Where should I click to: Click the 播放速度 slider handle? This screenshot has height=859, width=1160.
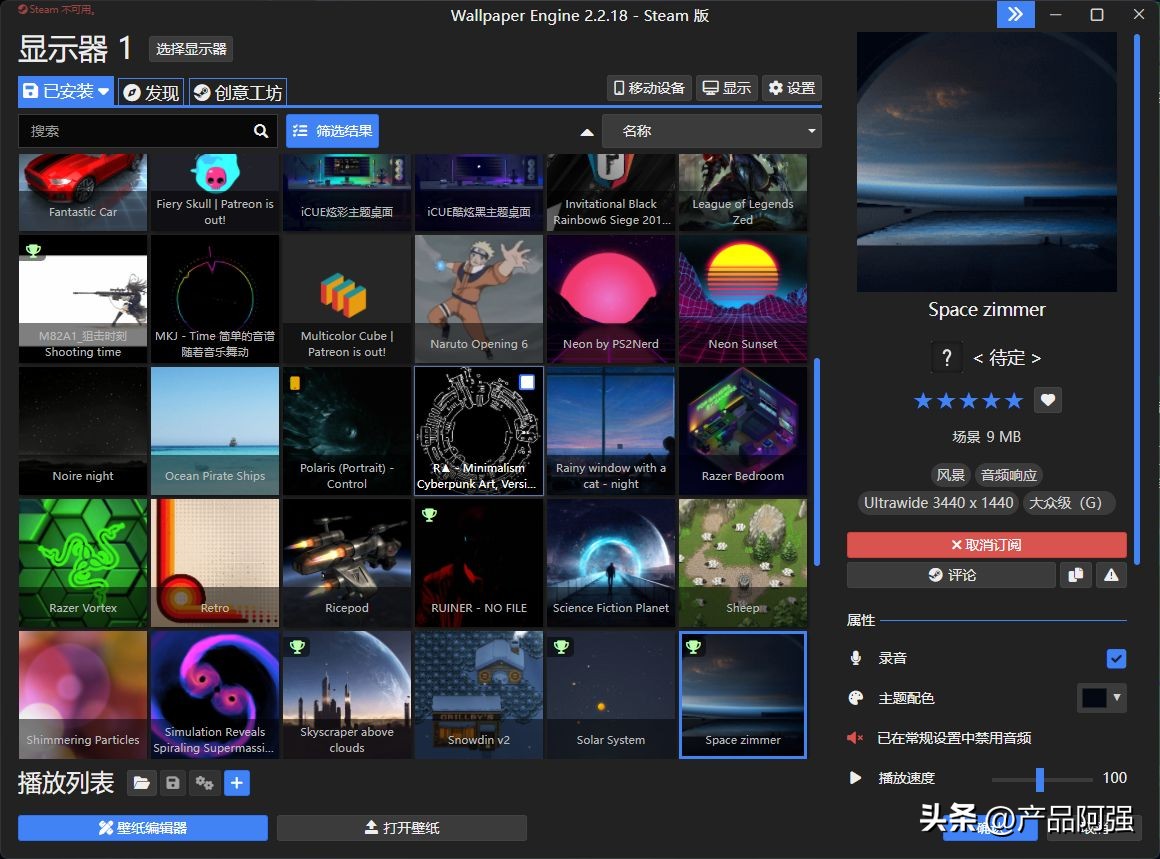click(x=1040, y=778)
